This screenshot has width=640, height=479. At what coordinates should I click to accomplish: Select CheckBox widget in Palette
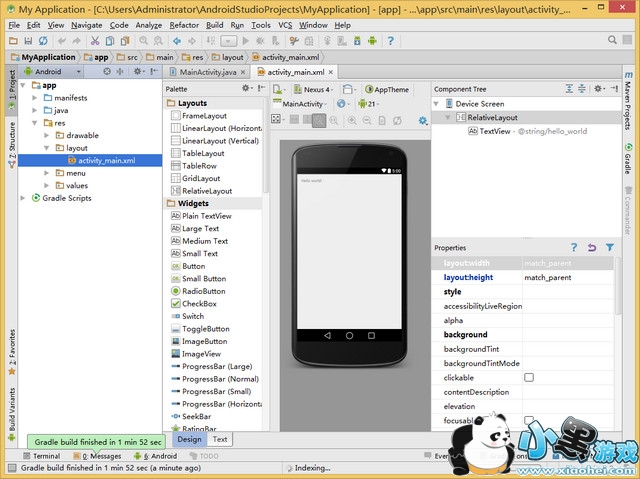tap(198, 304)
